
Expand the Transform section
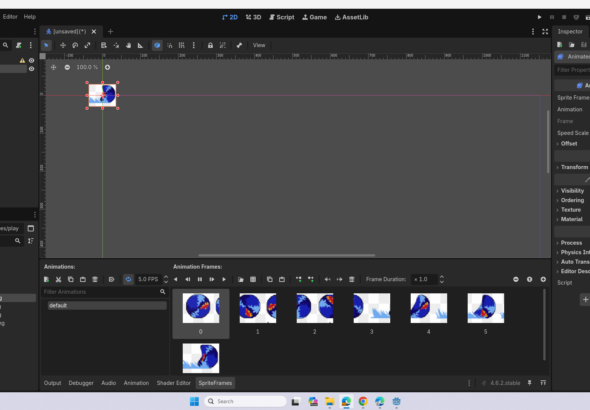pos(573,167)
